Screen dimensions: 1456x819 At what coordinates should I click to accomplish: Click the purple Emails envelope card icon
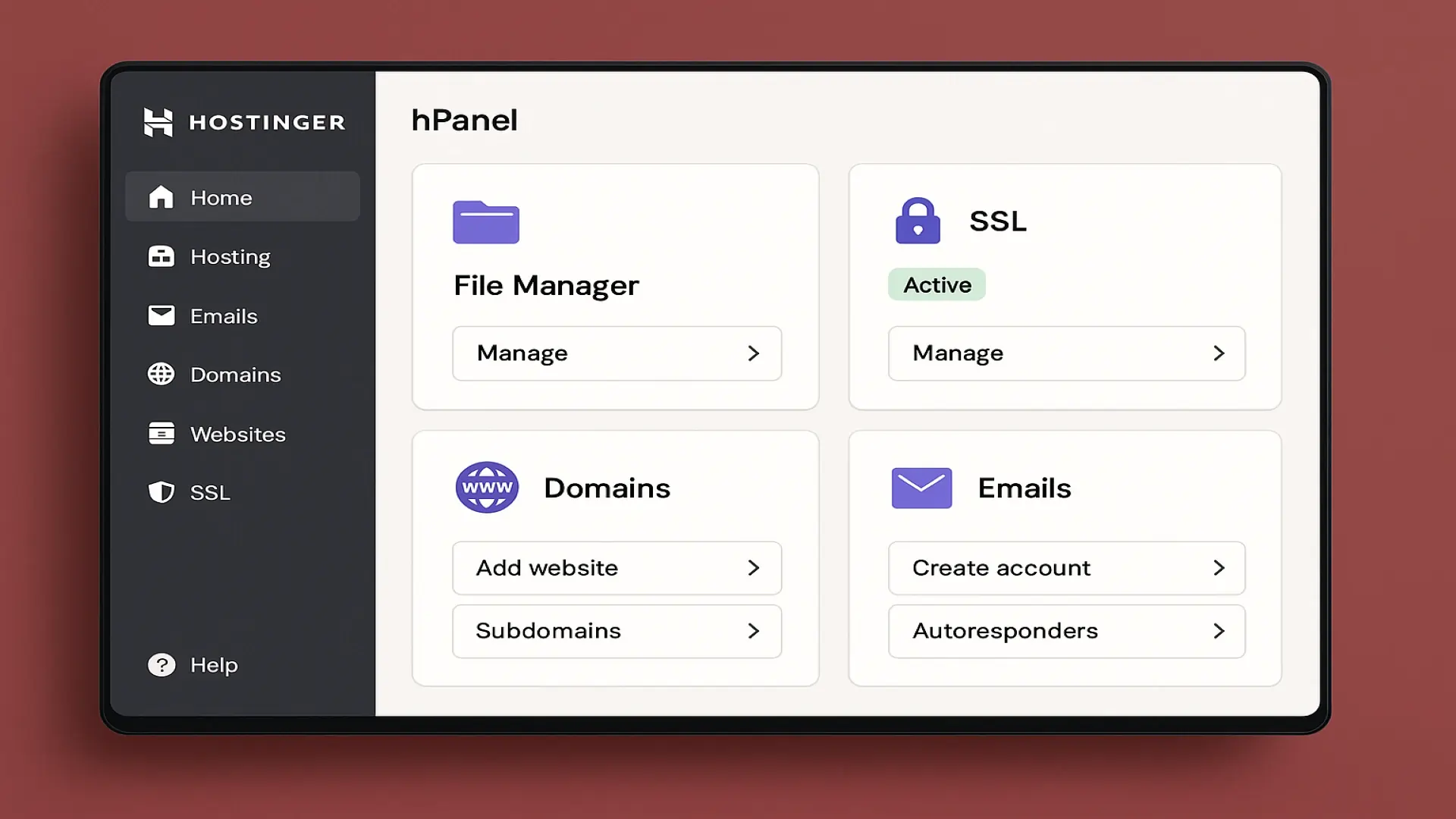pos(921,488)
